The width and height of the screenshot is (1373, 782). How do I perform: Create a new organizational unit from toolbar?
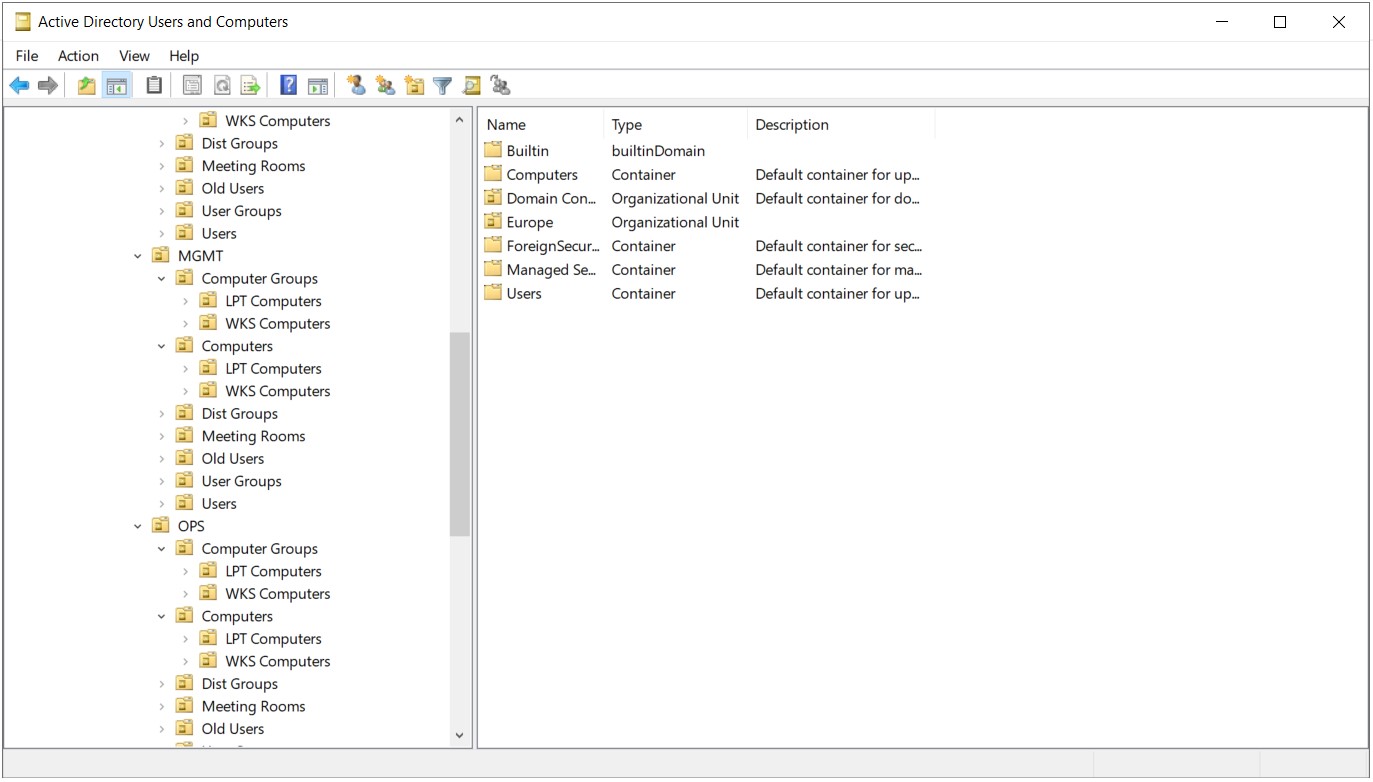[414, 86]
